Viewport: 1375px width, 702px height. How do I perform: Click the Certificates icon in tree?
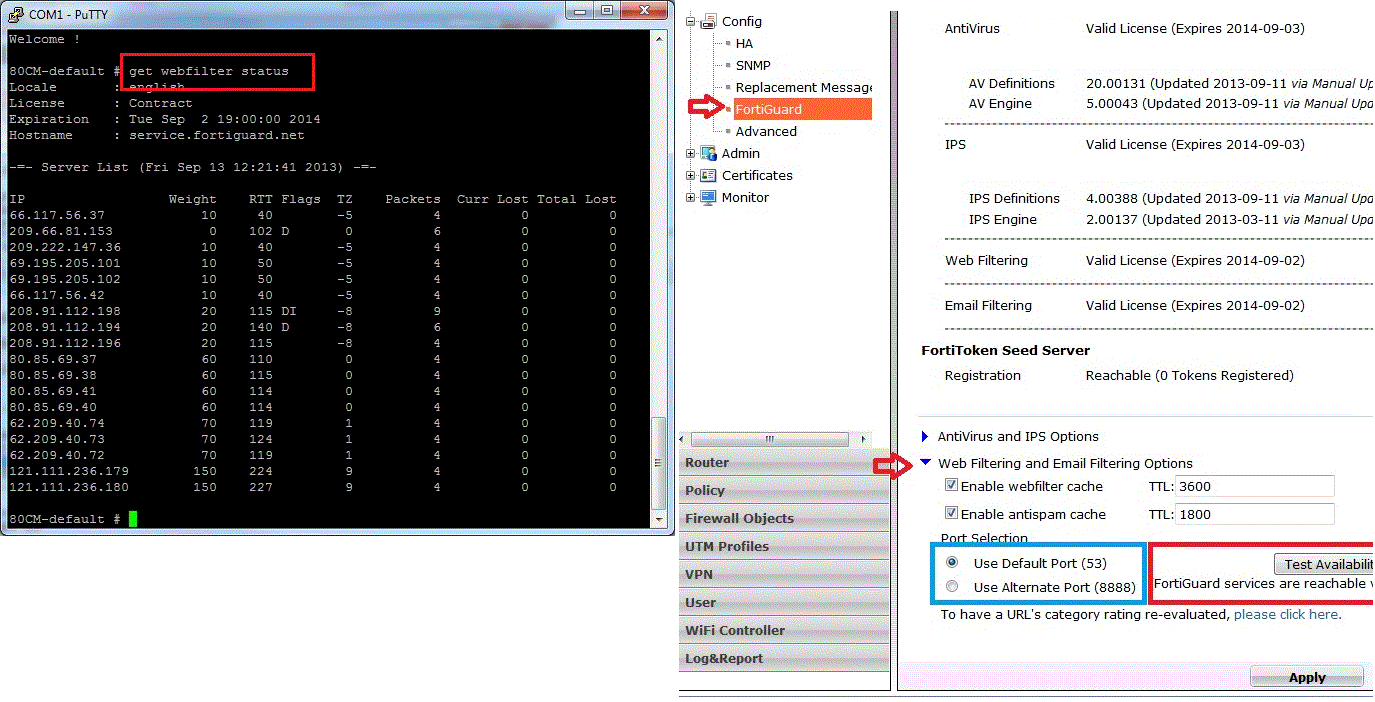click(708, 175)
